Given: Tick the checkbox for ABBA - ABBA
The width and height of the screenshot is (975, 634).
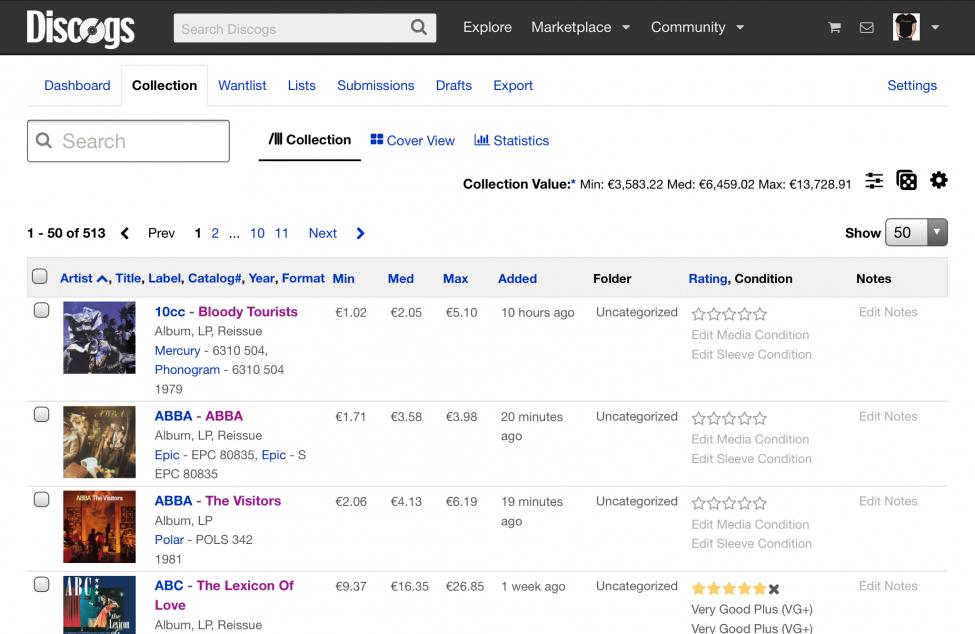Looking at the screenshot, I should (x=42, y=415).
